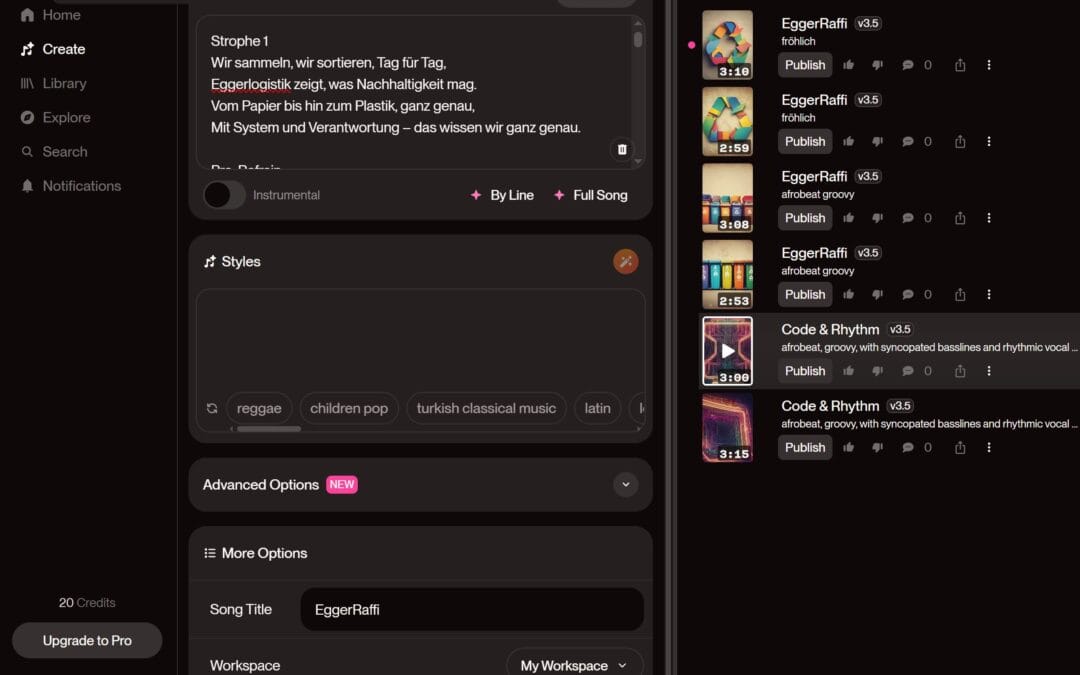The width and height of the screenshot is (1080, 675).
Task: Share the afrobeat groovy song lasting 3:08
Action: click(960, 218)
